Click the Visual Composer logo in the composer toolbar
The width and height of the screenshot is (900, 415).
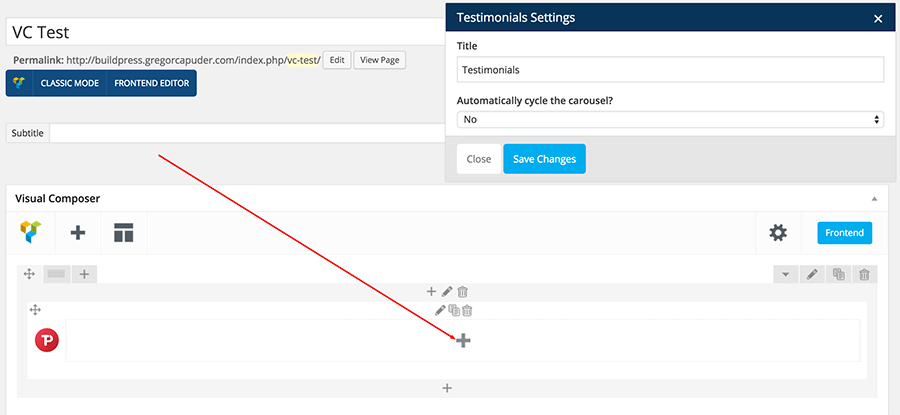31,232
